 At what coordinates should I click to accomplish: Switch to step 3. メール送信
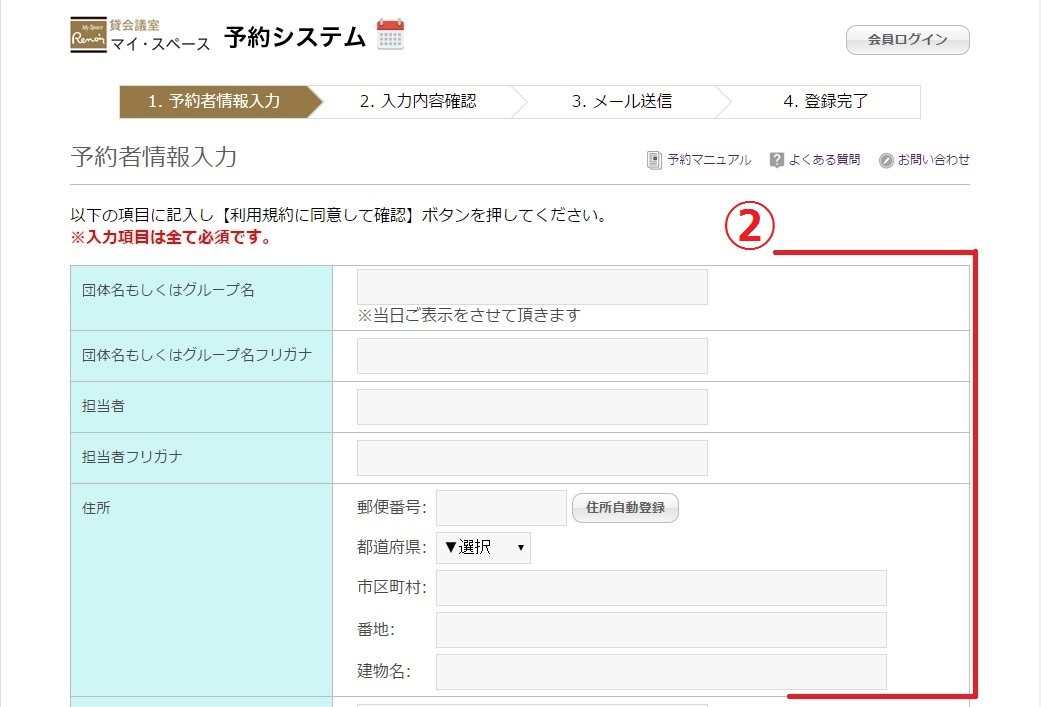click(621, 101)
